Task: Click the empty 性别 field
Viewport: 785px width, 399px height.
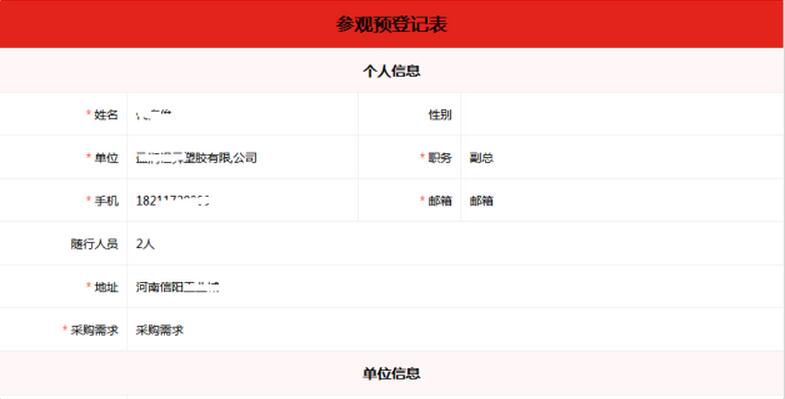Action: (x=622, y=114)
